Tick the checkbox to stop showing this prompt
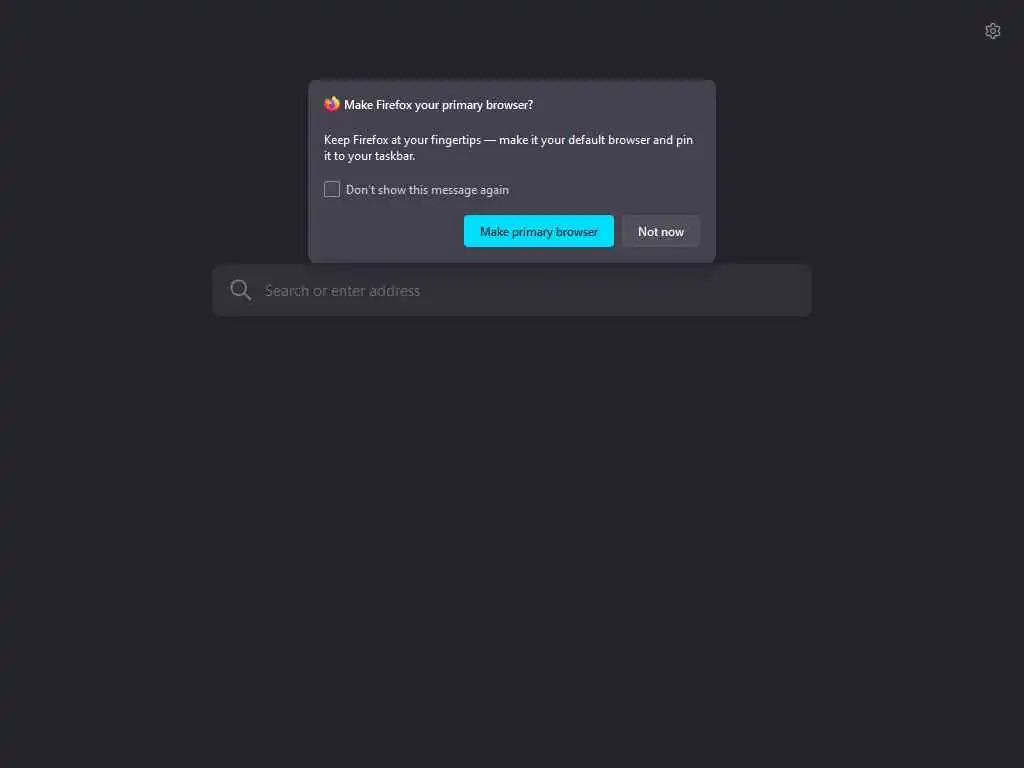Viewport: 1024px width, 768px height. click(x=332, y=189)
